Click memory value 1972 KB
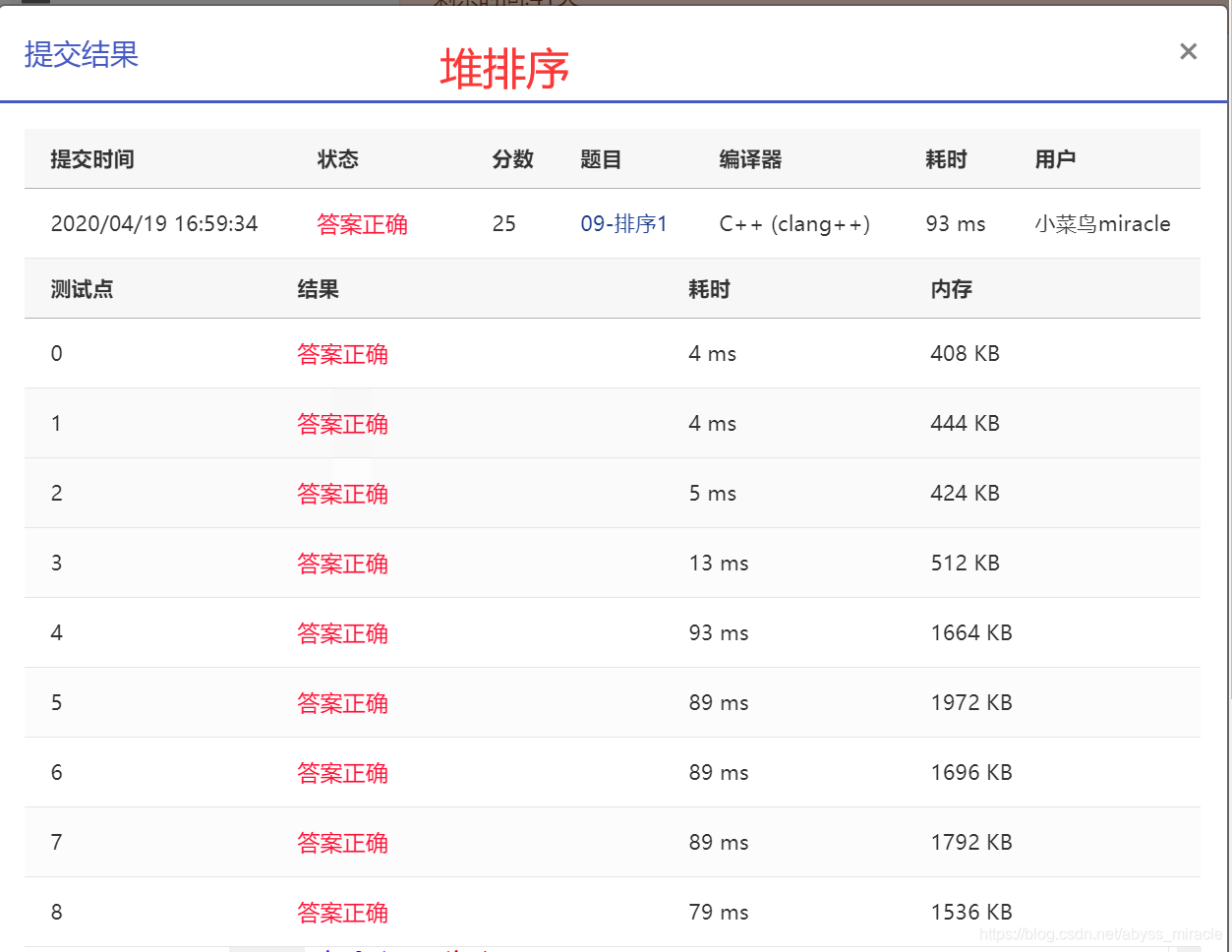This screenshot has width=1232, height=952. (x=971, y=703)
